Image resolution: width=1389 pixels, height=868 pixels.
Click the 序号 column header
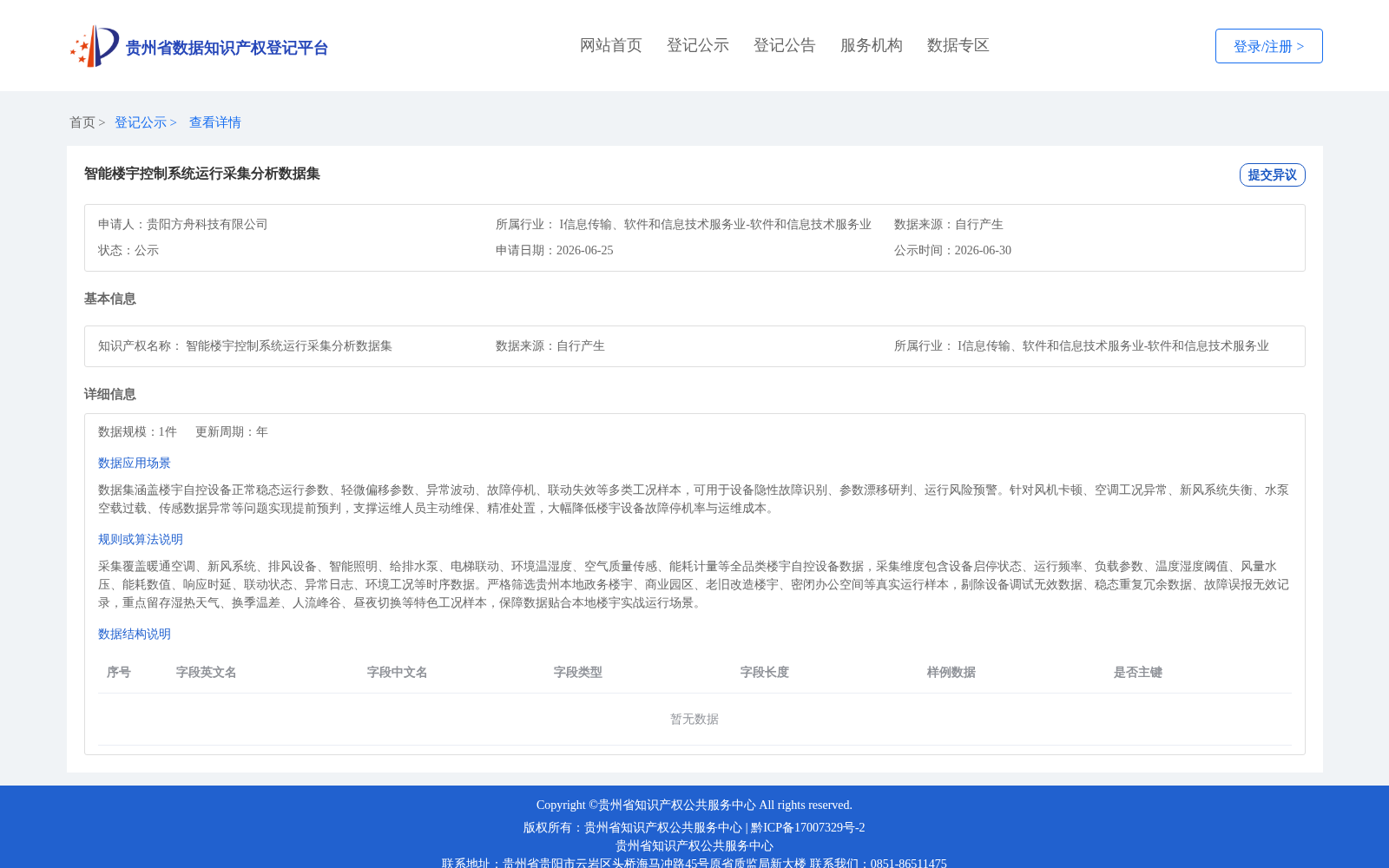coord(119,672)
